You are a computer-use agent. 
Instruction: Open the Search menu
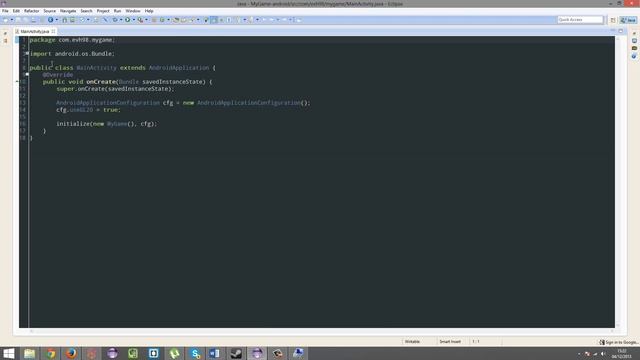click(x=86, y=11)
